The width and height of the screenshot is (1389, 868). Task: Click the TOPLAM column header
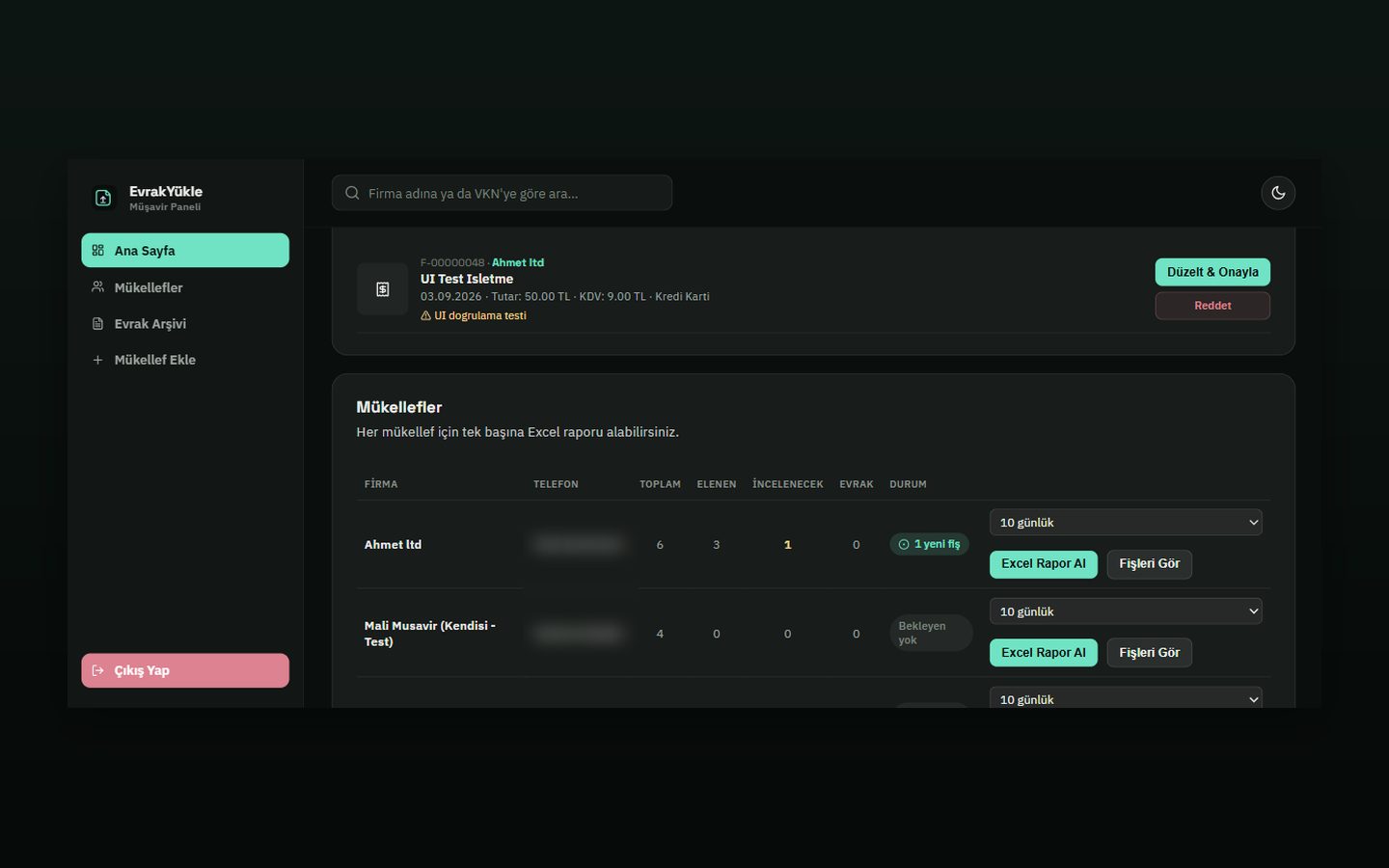(x=660, y=484)
